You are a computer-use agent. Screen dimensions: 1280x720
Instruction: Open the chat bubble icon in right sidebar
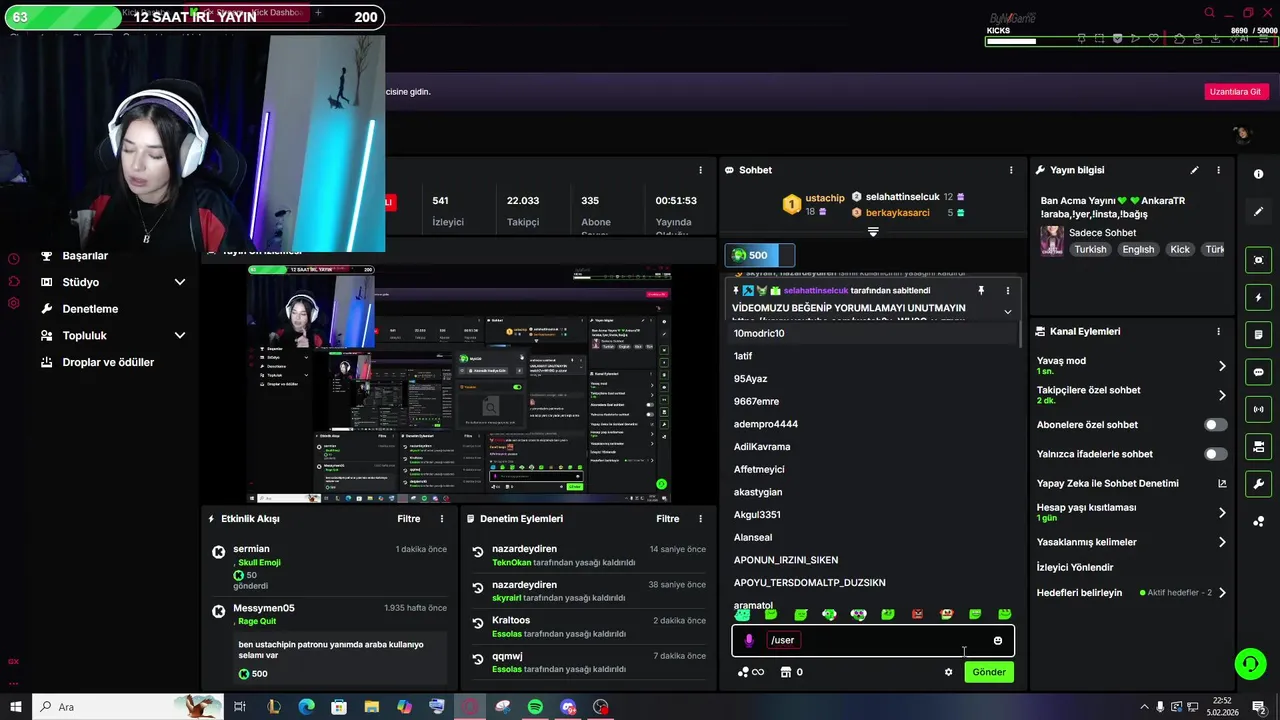[x=1258, y=372]
